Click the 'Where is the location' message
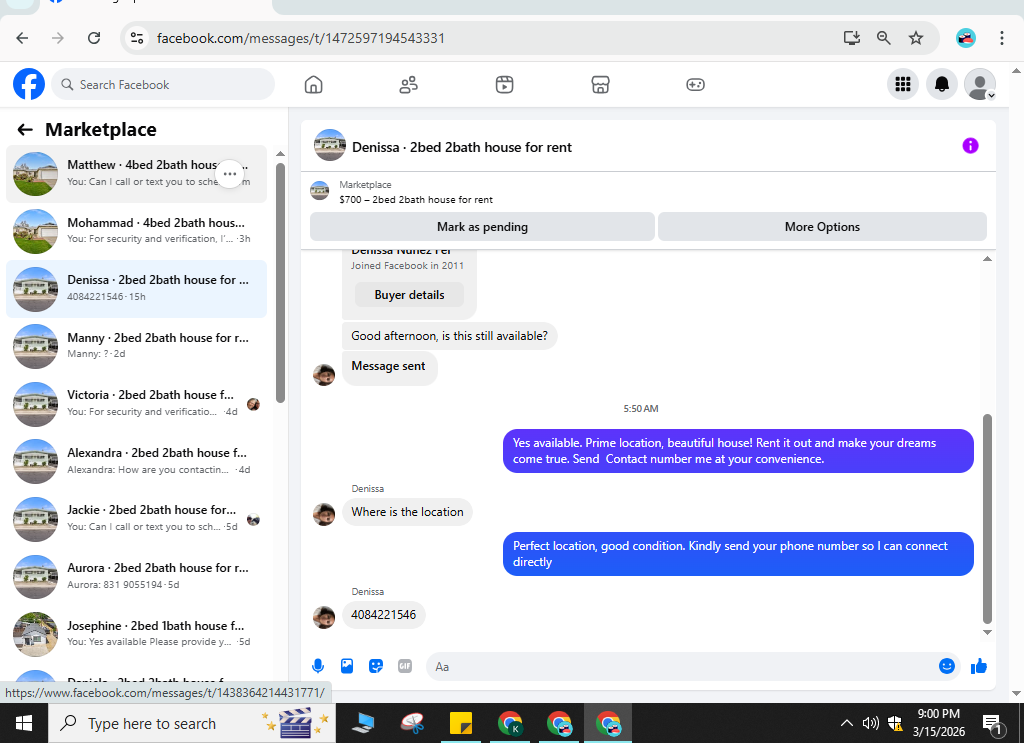The width and height of the screenshot is (1024, 743). click(408, 512)
